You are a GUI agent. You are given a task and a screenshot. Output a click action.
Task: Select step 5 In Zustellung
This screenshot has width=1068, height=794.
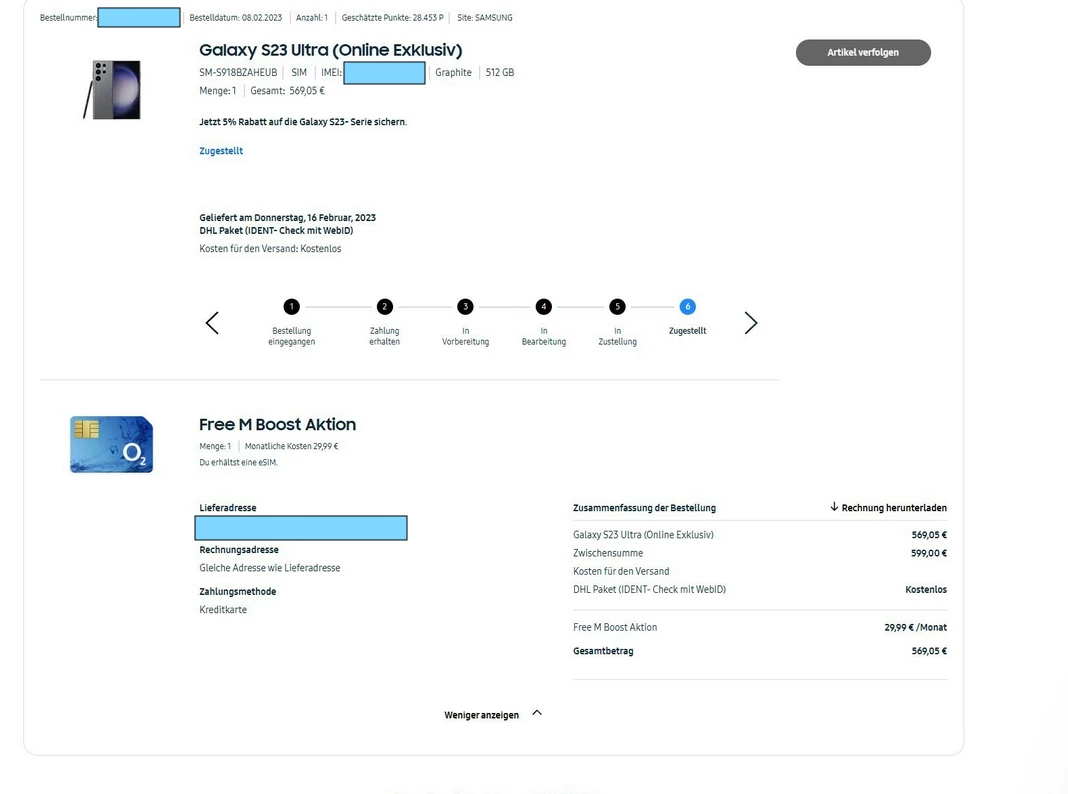[x=617, y=306]
